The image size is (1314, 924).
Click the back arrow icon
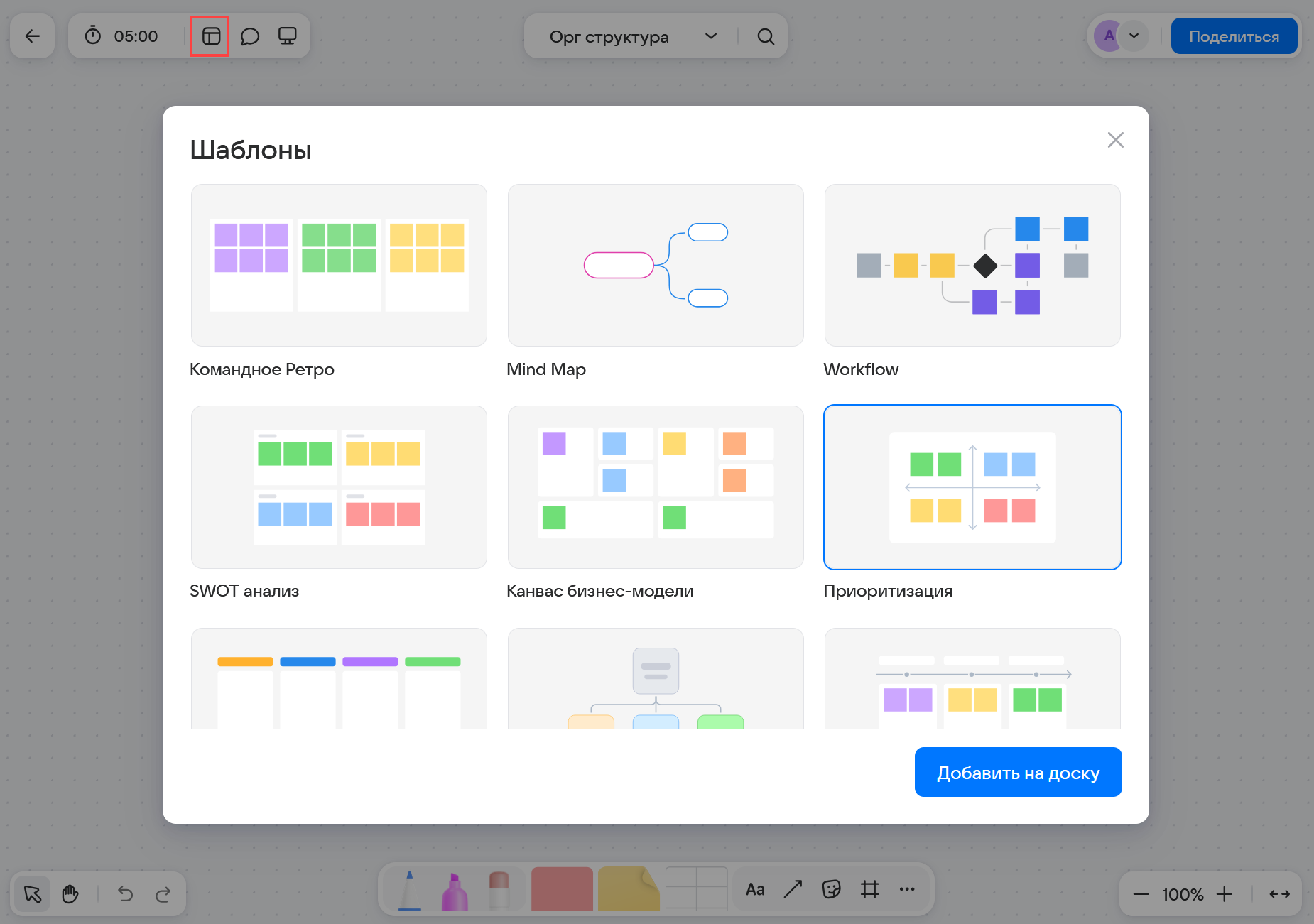click(33, 36)
